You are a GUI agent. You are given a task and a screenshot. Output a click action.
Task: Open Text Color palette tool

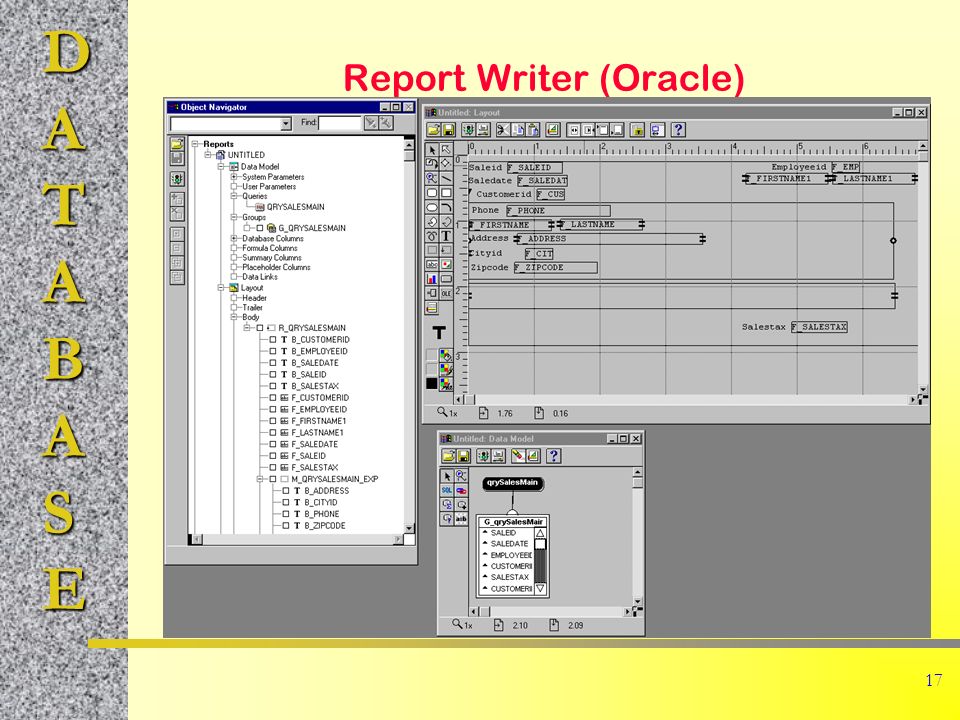(x=446, y=384)
